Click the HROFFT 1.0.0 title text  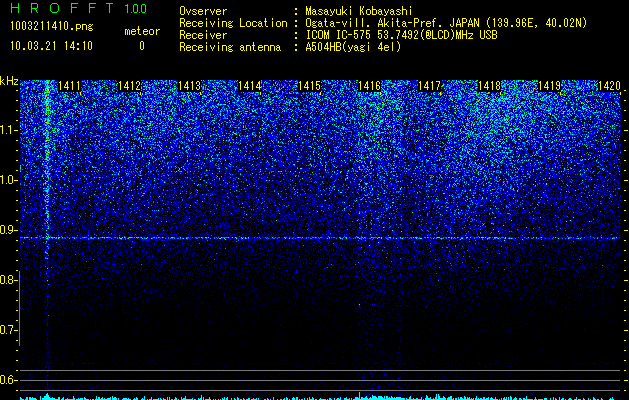[78, 8]
